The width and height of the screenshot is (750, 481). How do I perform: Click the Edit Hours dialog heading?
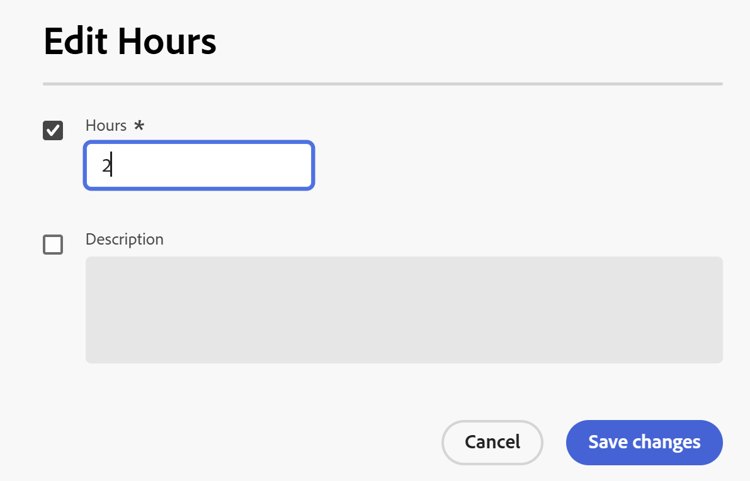[130, 42]
